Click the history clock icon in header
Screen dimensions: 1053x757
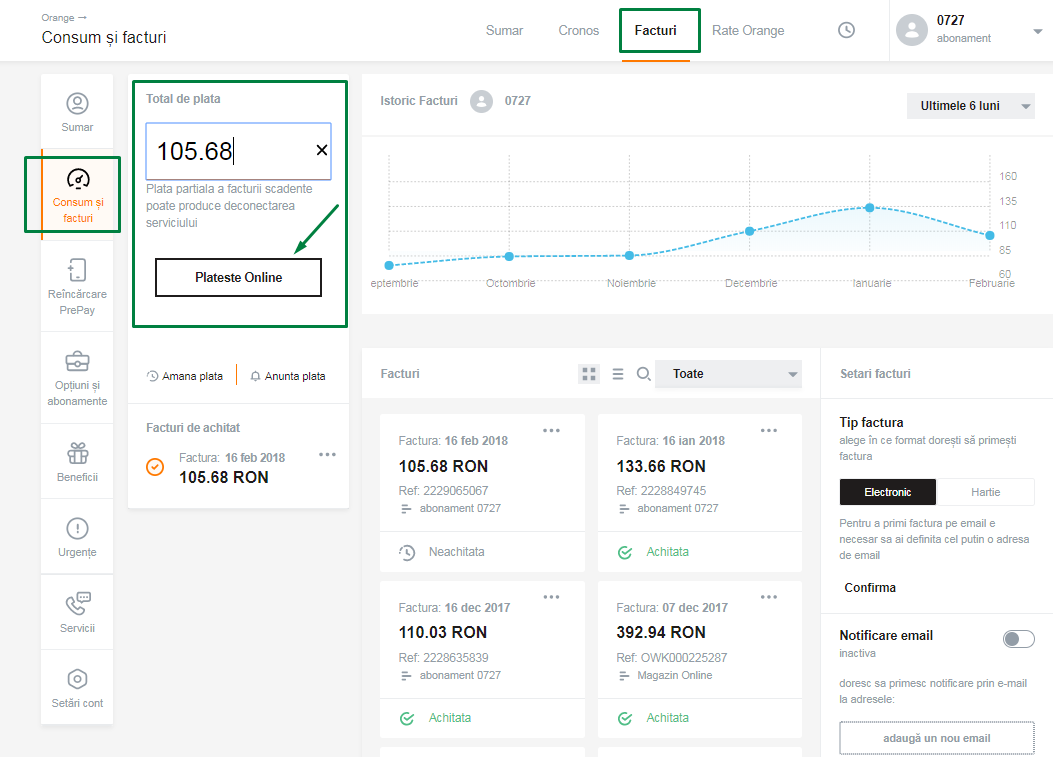[846, 30]
